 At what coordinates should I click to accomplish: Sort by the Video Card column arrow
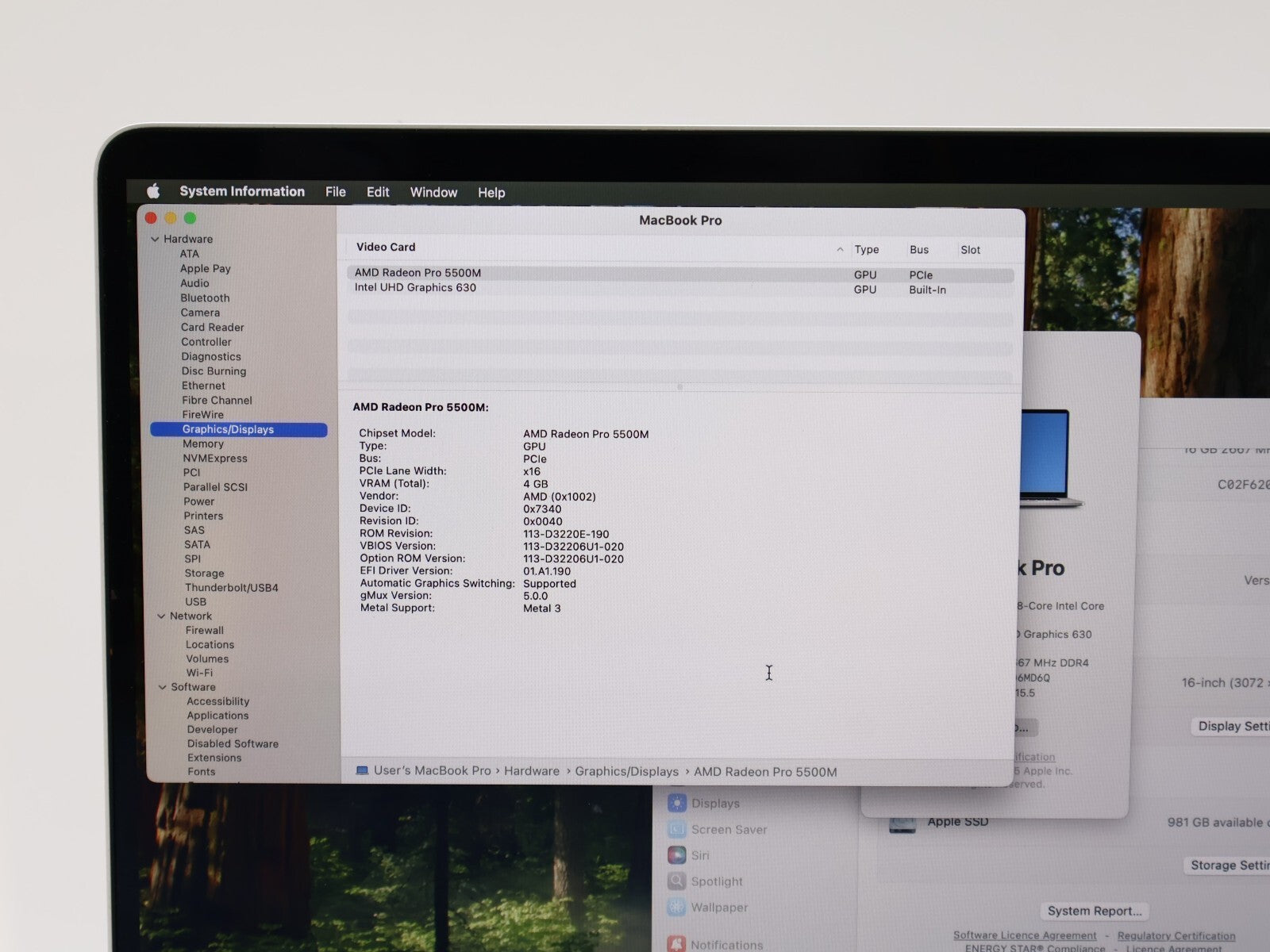coord(840,249)
